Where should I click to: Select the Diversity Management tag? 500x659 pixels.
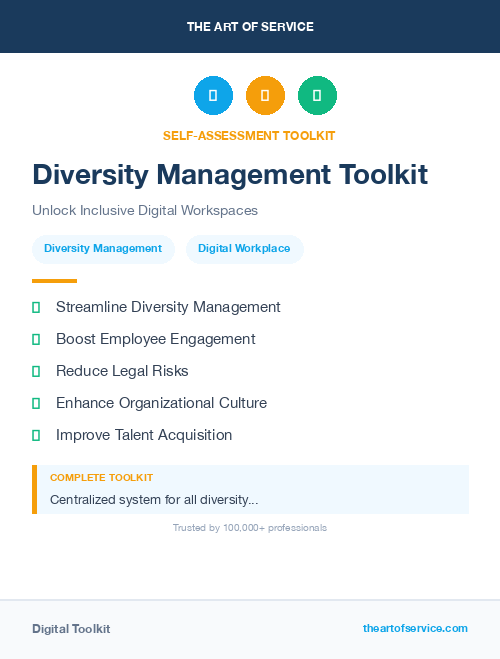click(x=103, y=249)
